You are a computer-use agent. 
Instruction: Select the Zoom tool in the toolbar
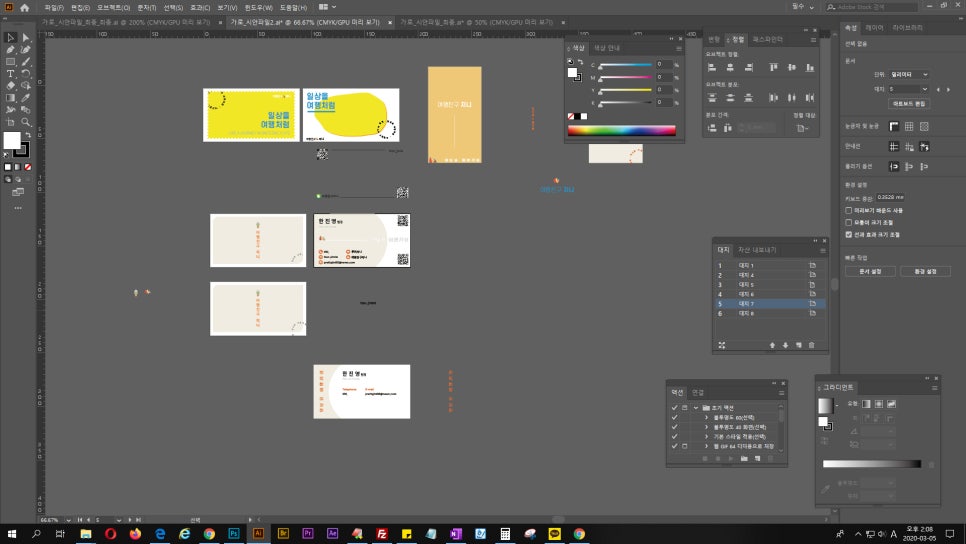pos(25,122)
